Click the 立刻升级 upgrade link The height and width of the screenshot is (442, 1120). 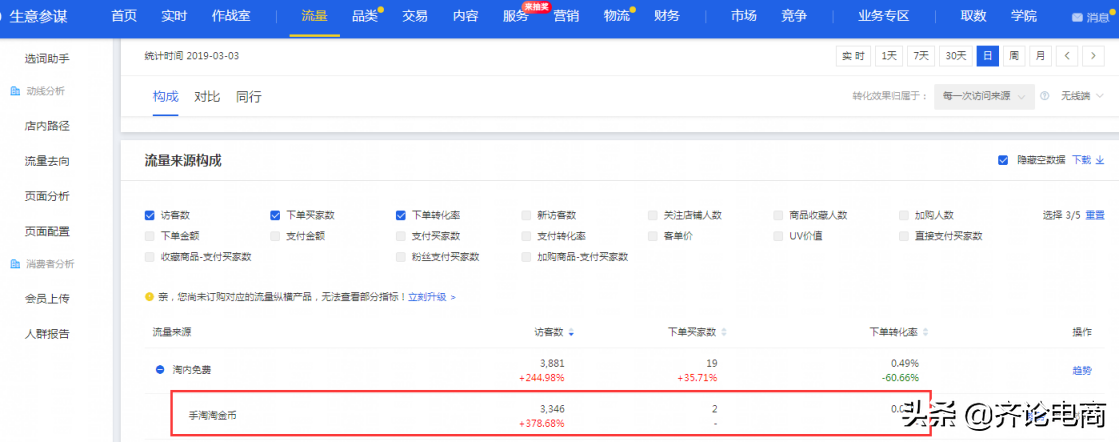pyautogui.click(x=431, y=296)
